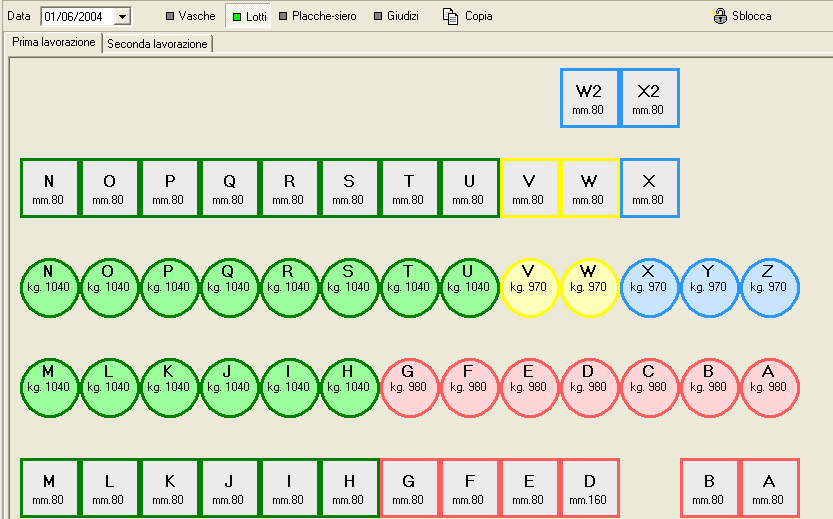Toggle the Lotti view option
833x519 pixels.
click(248, 16)
